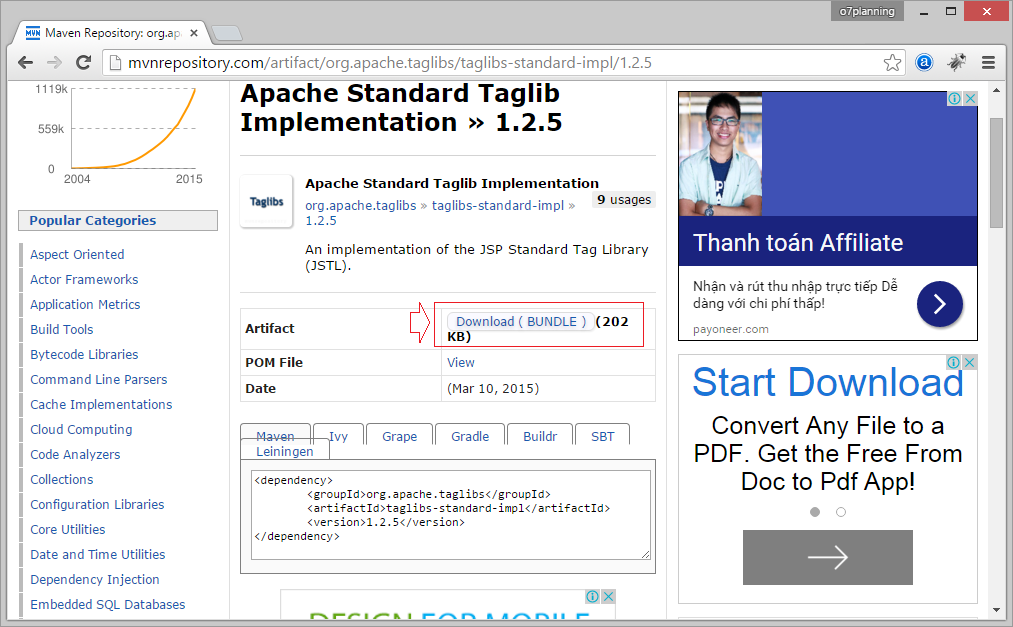This screenshot has height=627, width=1013.
Task: Open the Cloud Computing category
Action: [x=81, y=429]
